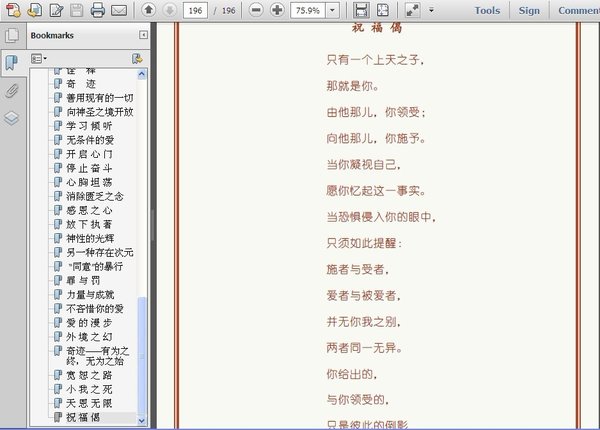Image resolution: width=600 pixels, height=430 pixels.
Task: Select the highlighted bookmark 祝福偈
Action: (x=83, y=417)
